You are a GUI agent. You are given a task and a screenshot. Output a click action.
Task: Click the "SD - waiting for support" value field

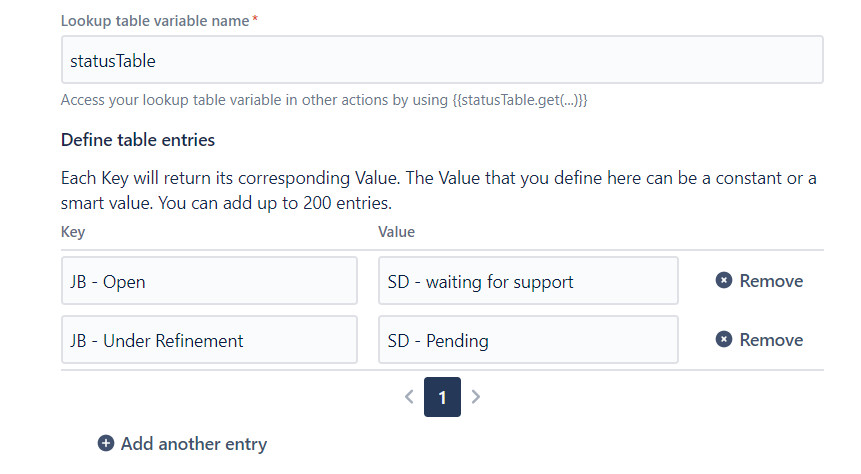tap(528, 281)
